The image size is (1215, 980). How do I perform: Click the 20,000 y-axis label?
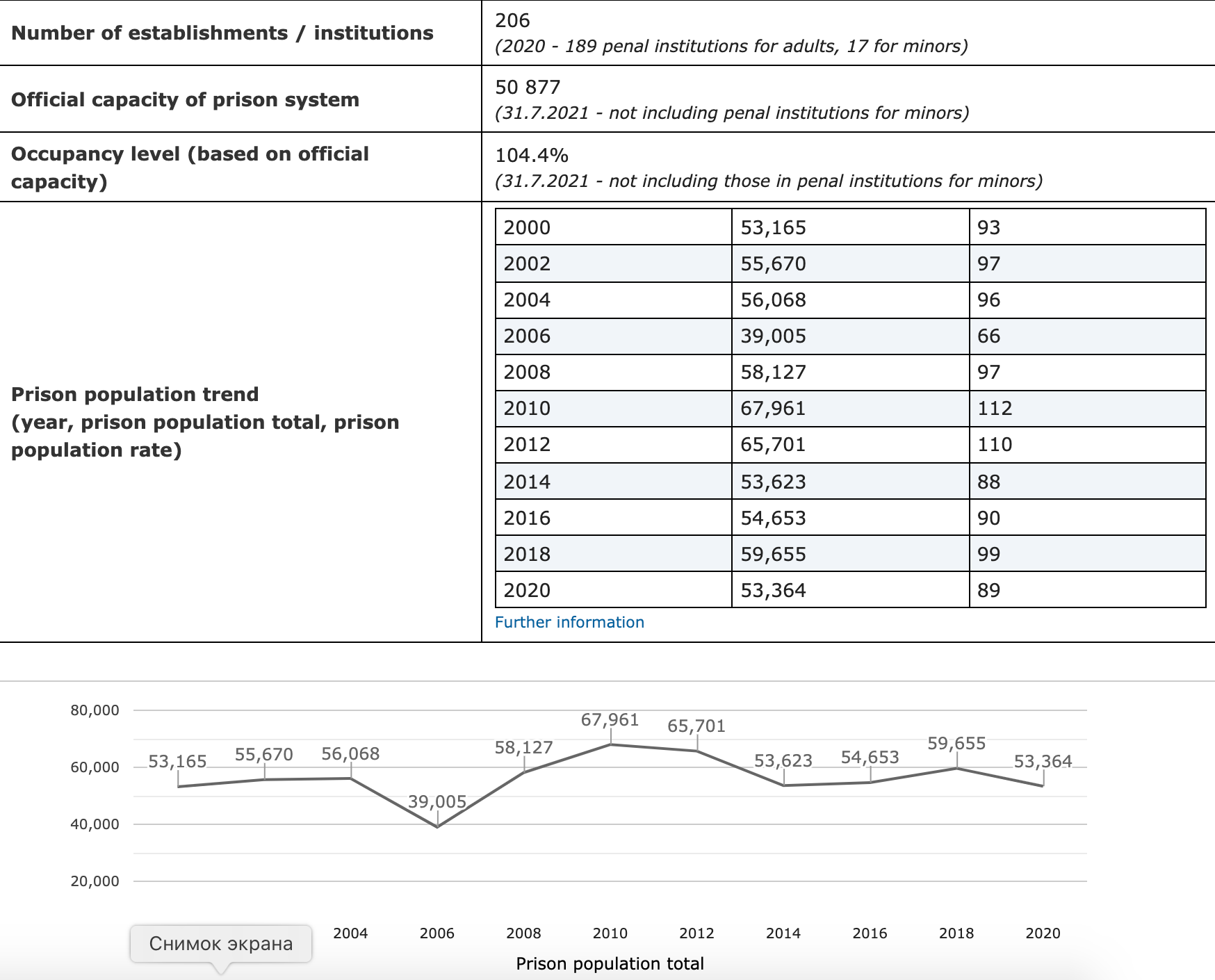pyautogui.click(x=95, y=881)
